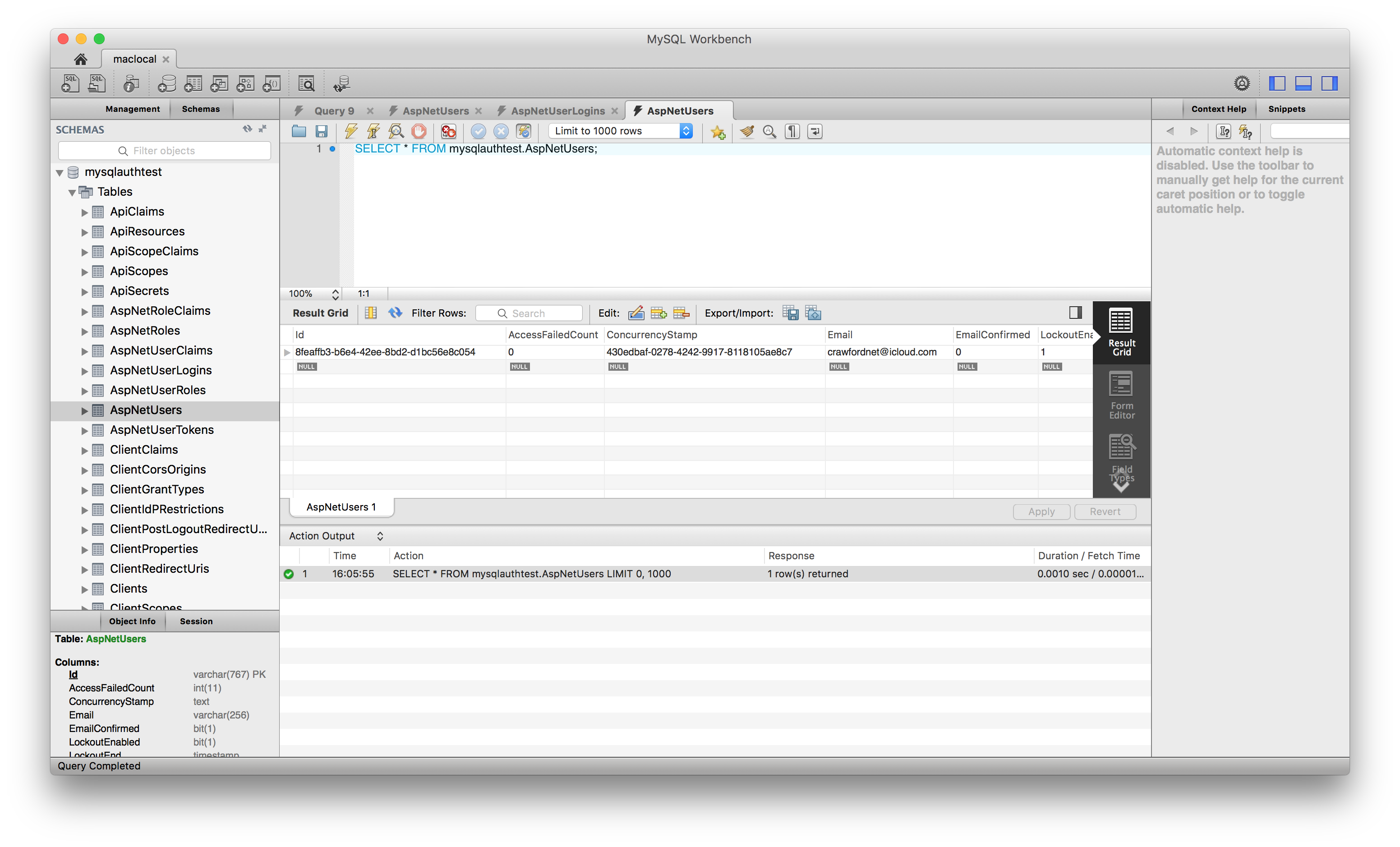Open a new SQL tab icon

tap(70, 83)
